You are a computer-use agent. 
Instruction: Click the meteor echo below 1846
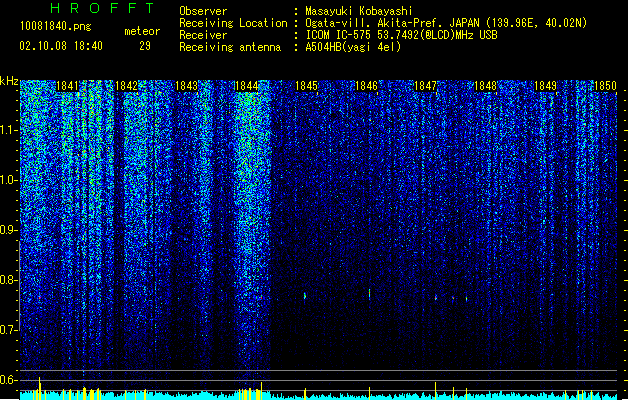[369, 294]
